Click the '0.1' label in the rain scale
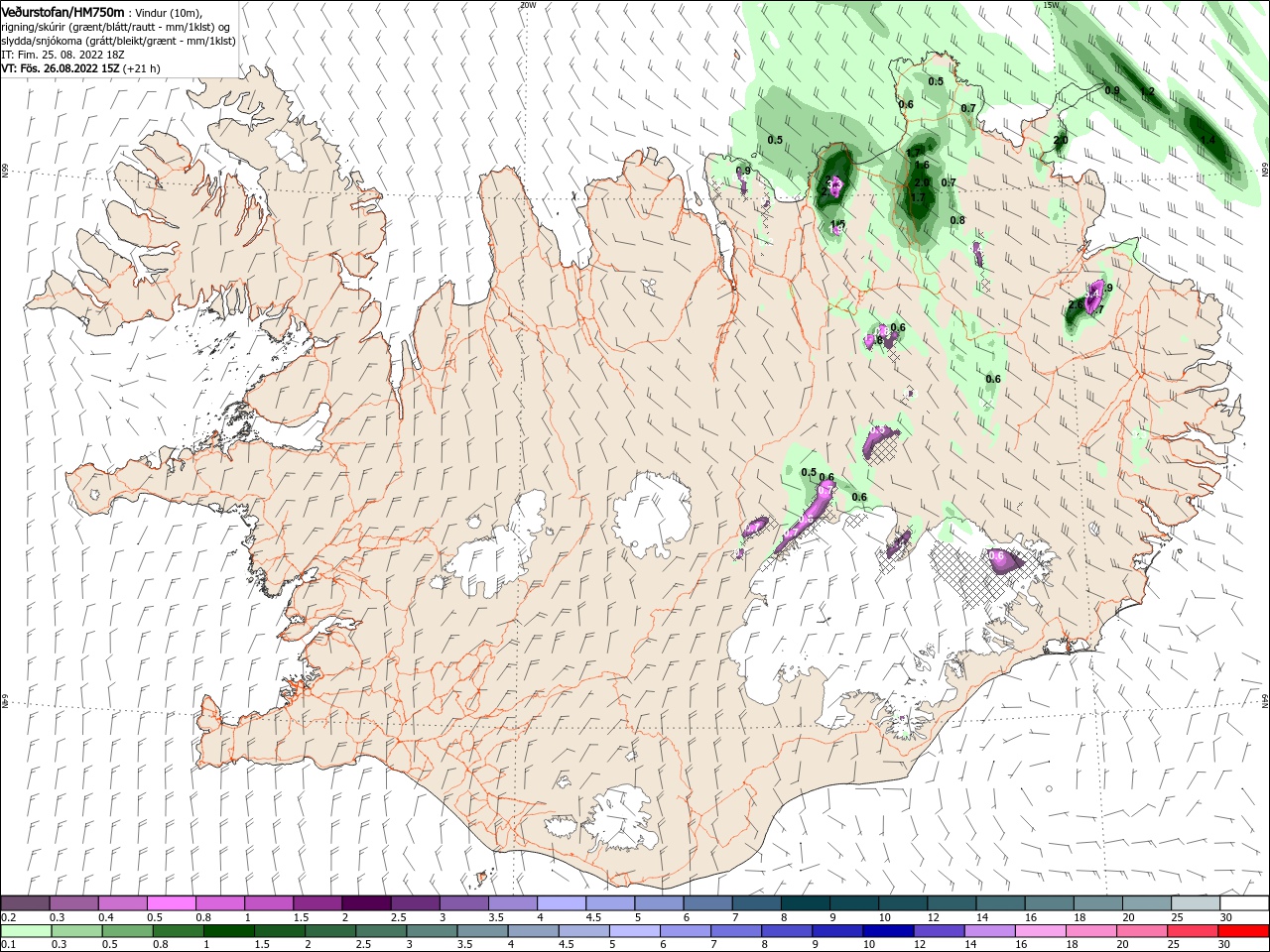This screenshot has height=952, width=1270. 9,945
